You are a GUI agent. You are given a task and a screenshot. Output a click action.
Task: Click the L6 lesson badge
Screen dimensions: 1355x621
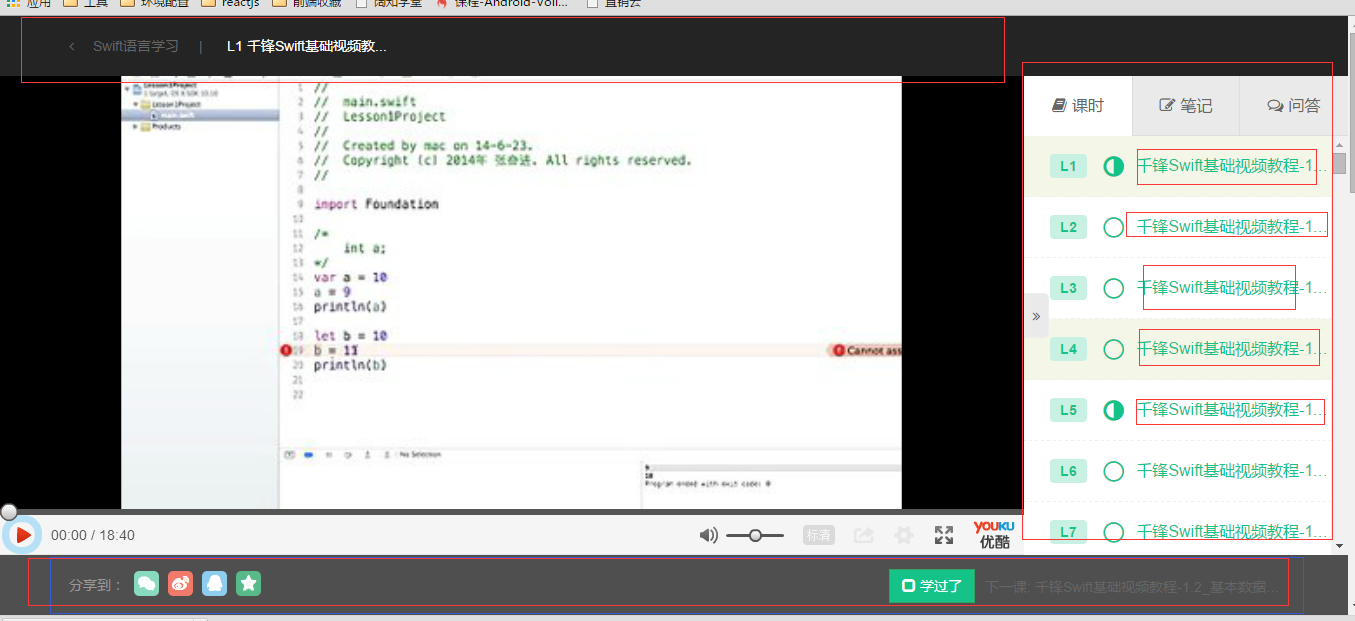click(x=1068, y=471)
